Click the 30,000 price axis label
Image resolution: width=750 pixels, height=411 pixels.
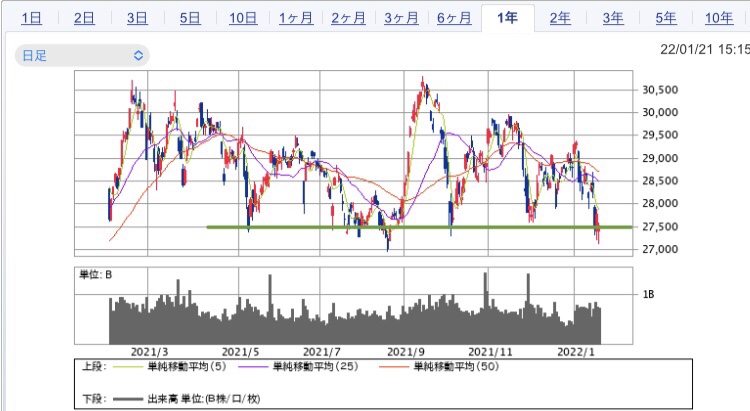coord(660,112)
